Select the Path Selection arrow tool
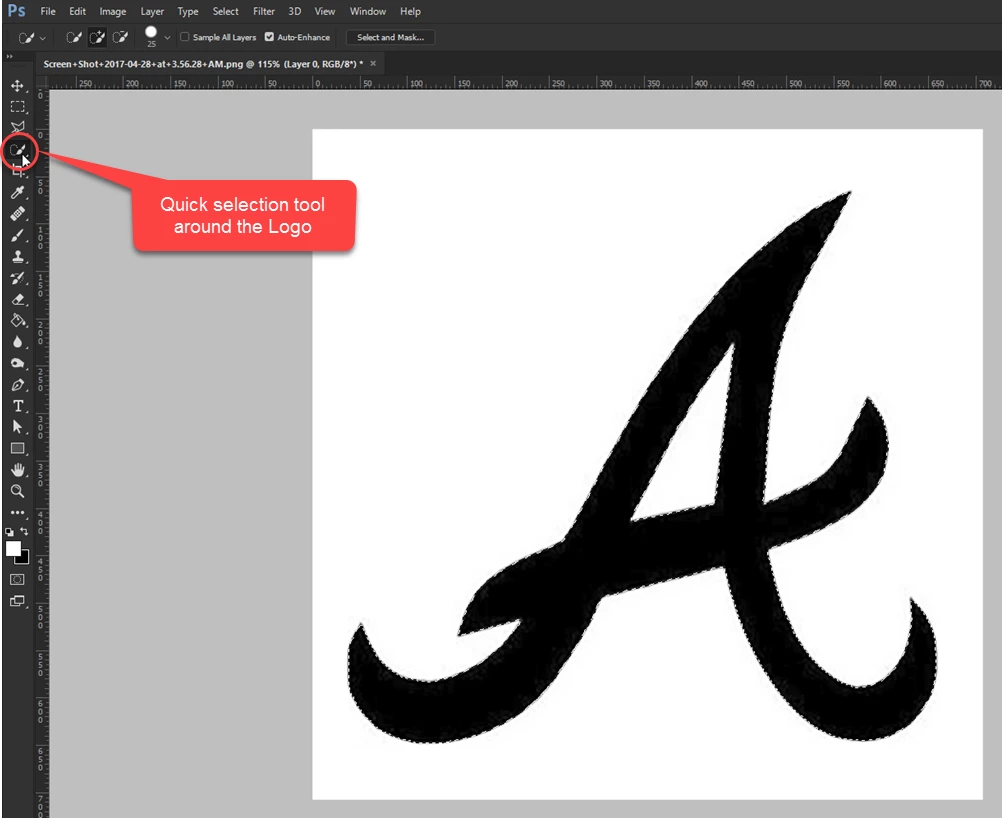 click(x=17, y=427)
